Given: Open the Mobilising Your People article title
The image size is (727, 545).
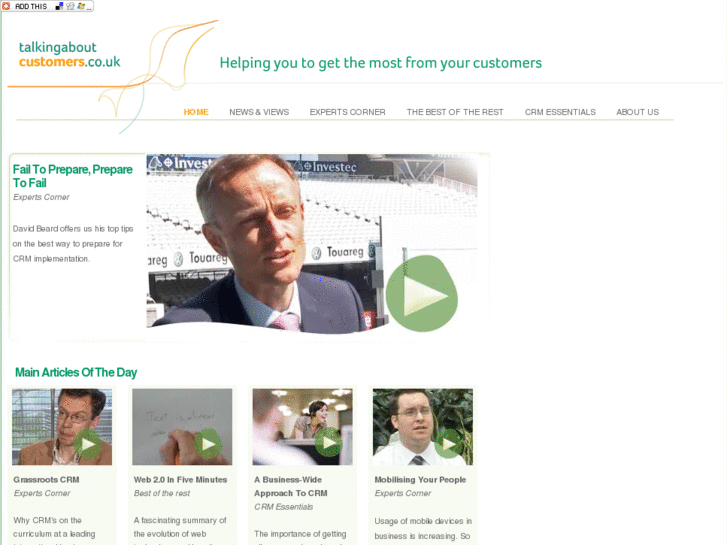Looking at the screenshot, I should tap(421, 480).
